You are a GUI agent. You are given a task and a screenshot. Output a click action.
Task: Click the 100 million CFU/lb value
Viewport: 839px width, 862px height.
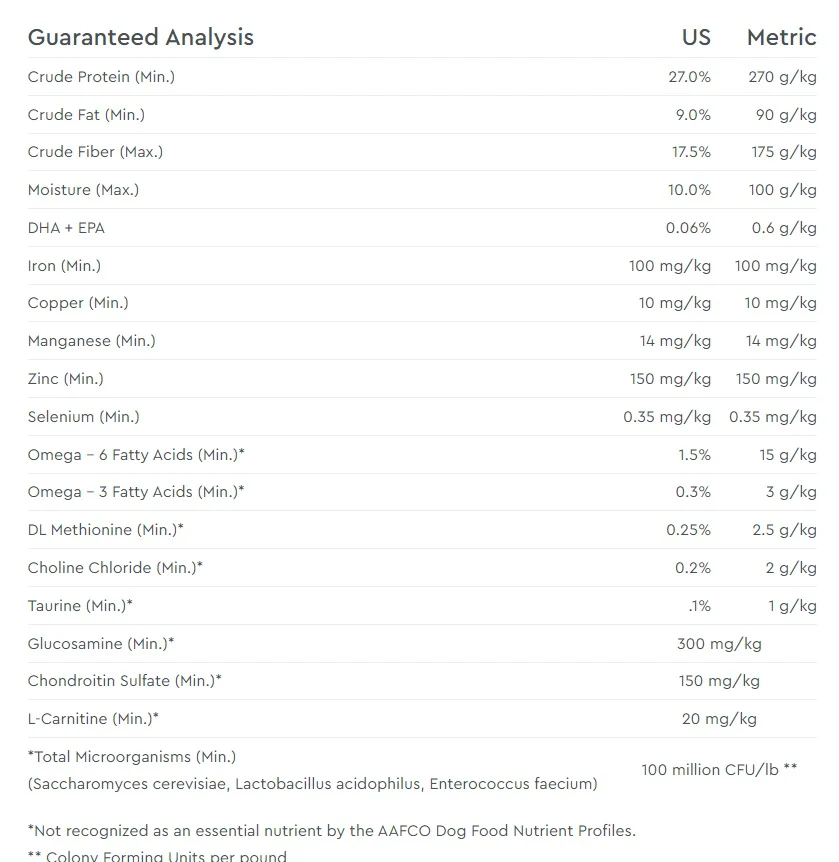tap(719, 770)
